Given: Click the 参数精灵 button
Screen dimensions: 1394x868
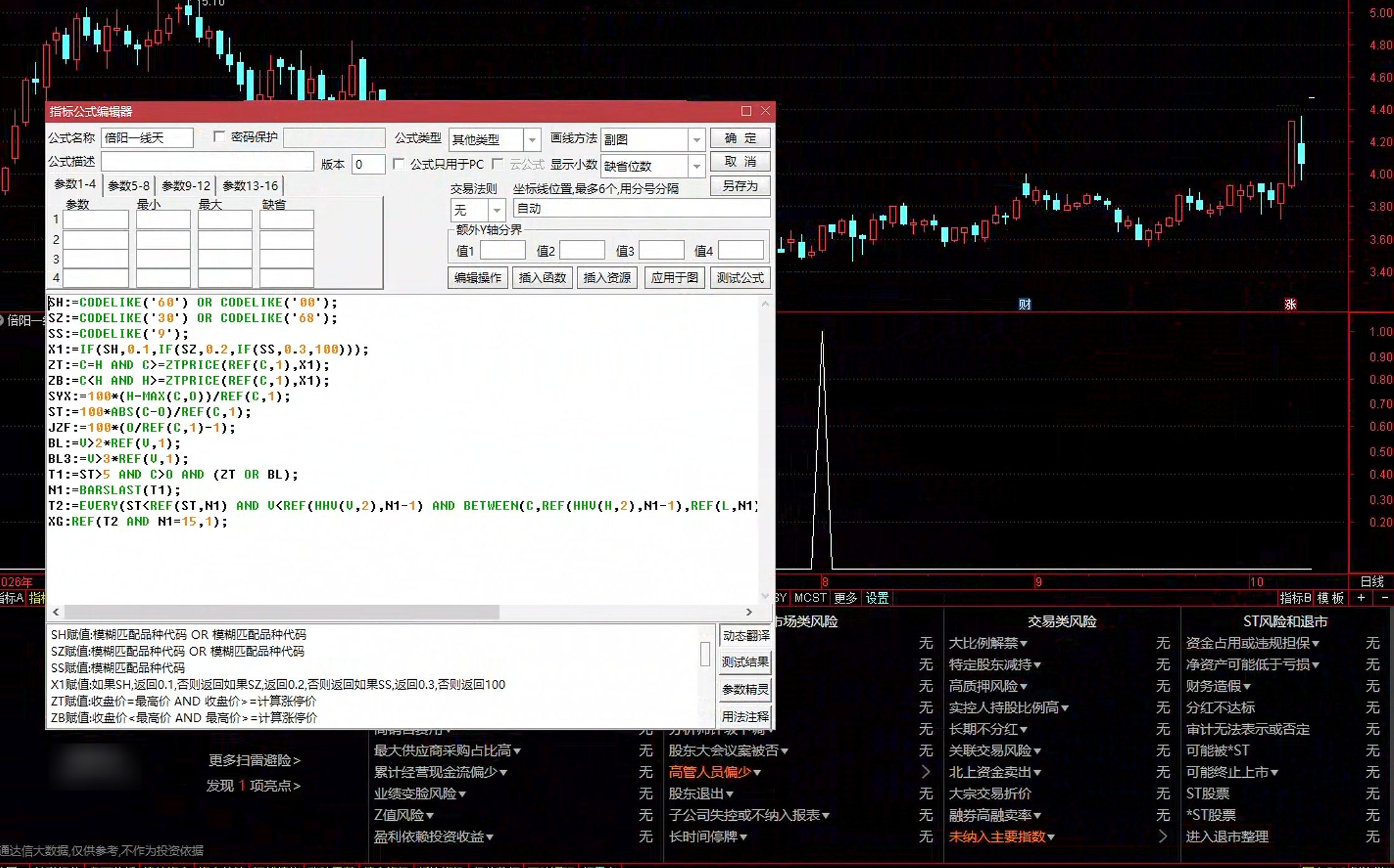Looking at the screenshot, I should click(x=745, y=689).
